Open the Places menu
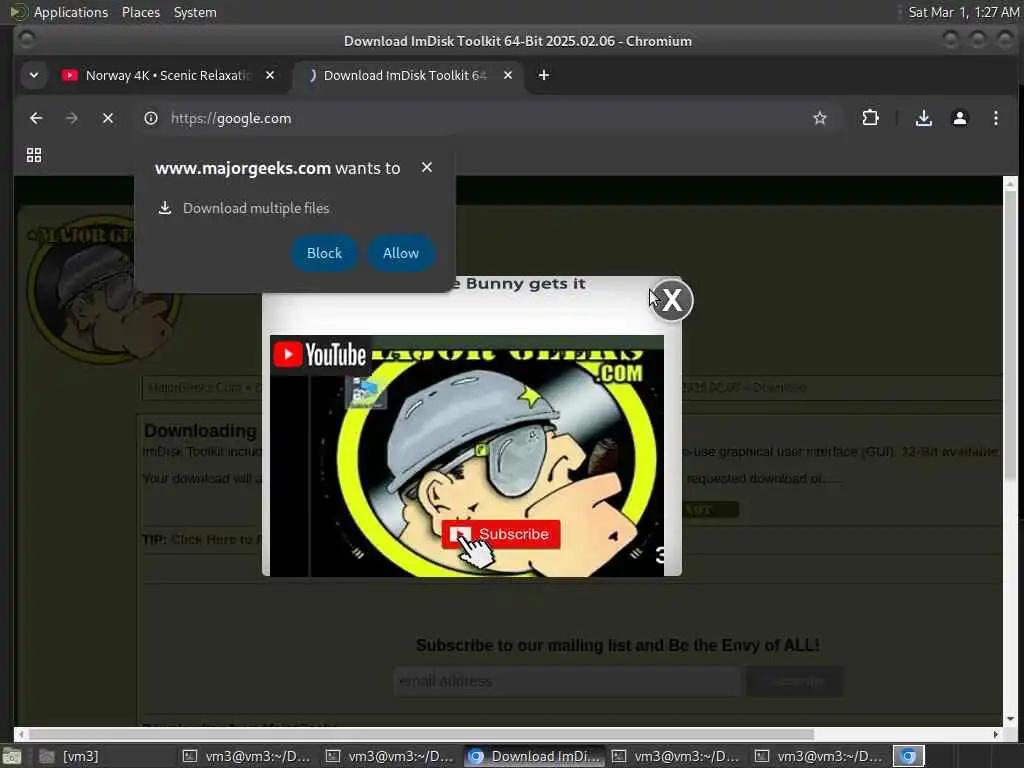 click(140, 12)
